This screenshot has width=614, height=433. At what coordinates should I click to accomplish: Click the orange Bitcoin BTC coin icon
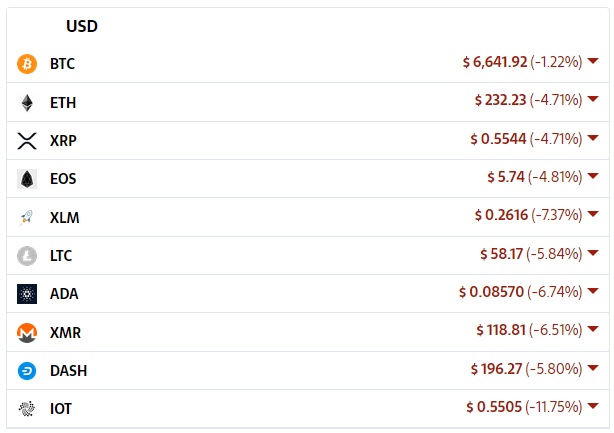(x=27, y=63)
